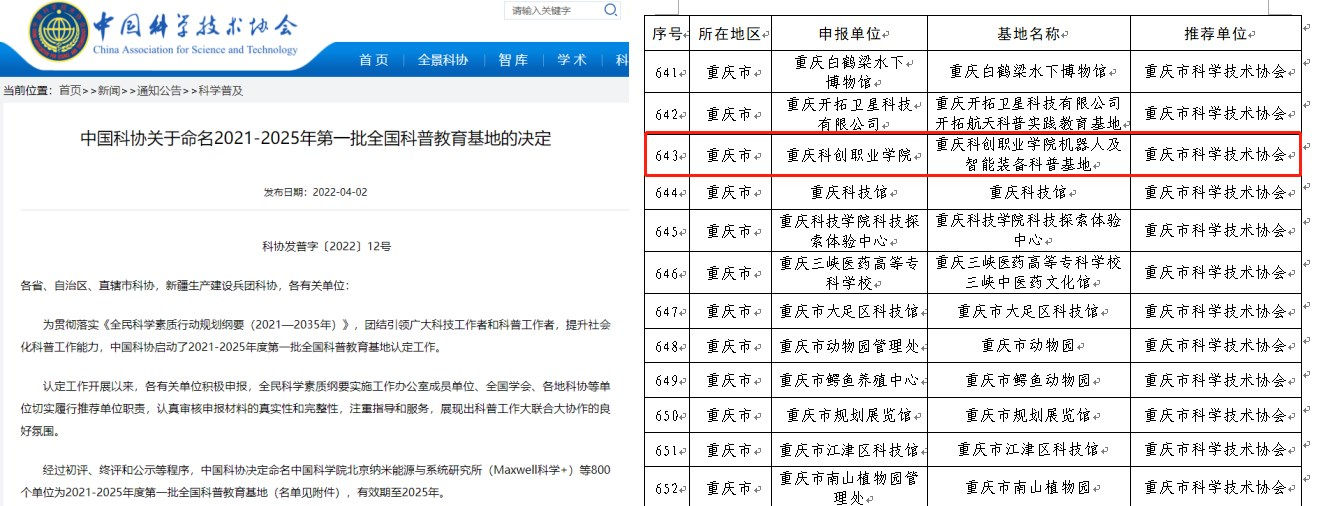Screen dimensions: 1327x506
Task: Select the 学术 navigation tab
Action: tap(571, 60)
